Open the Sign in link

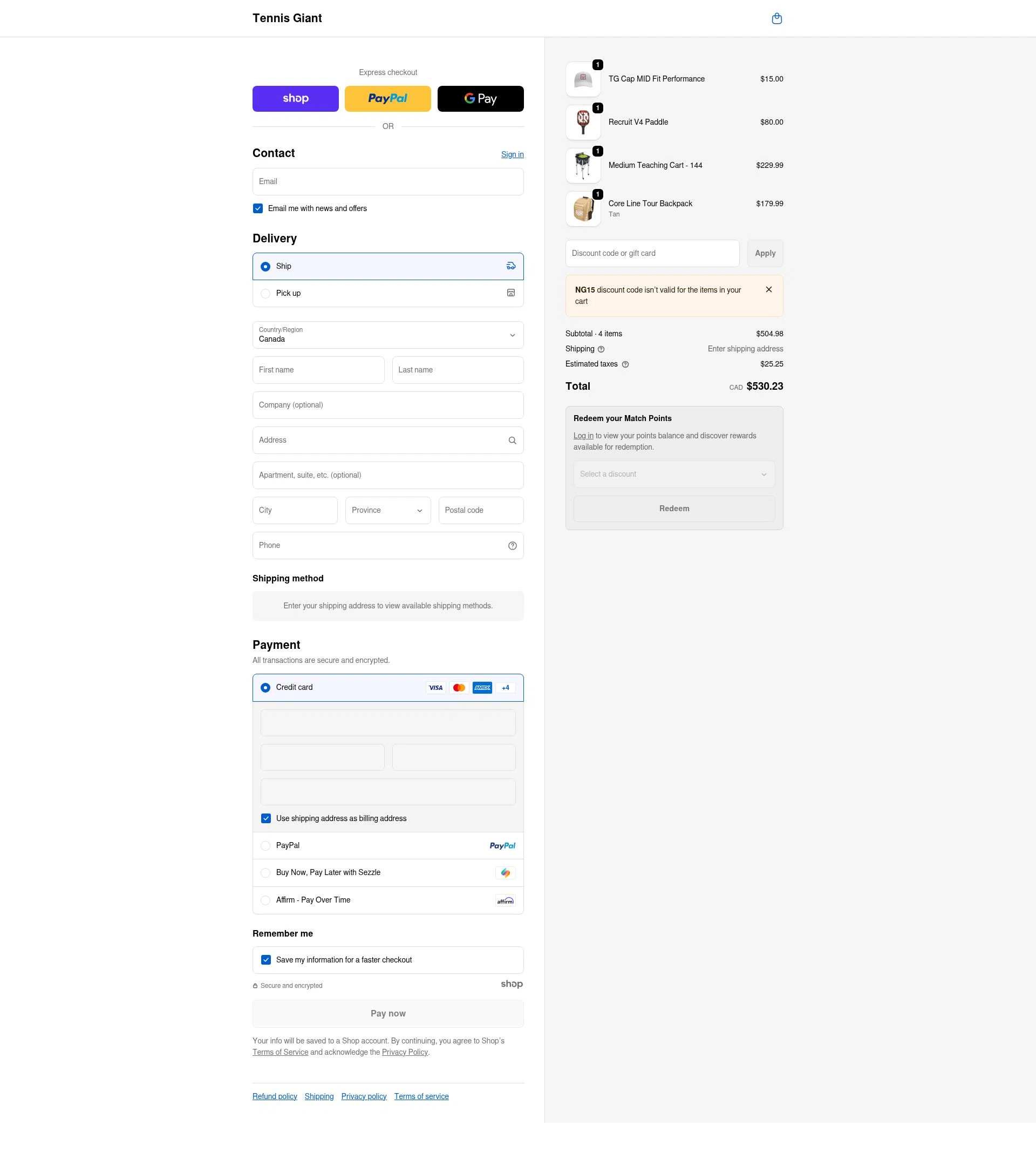(x=512, y=154)
